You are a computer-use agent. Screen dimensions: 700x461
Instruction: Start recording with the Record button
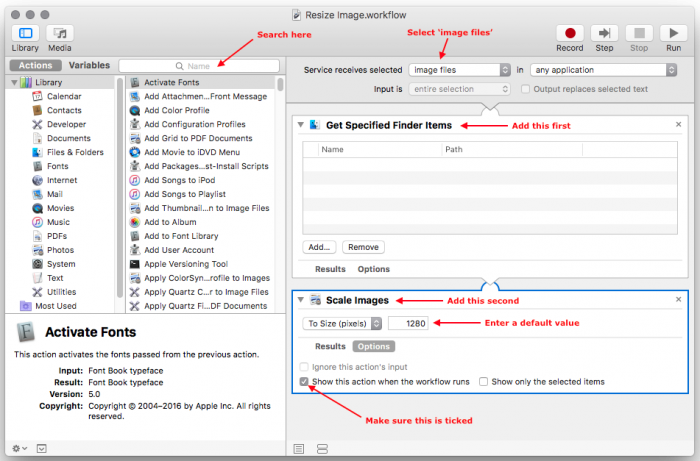570,33
